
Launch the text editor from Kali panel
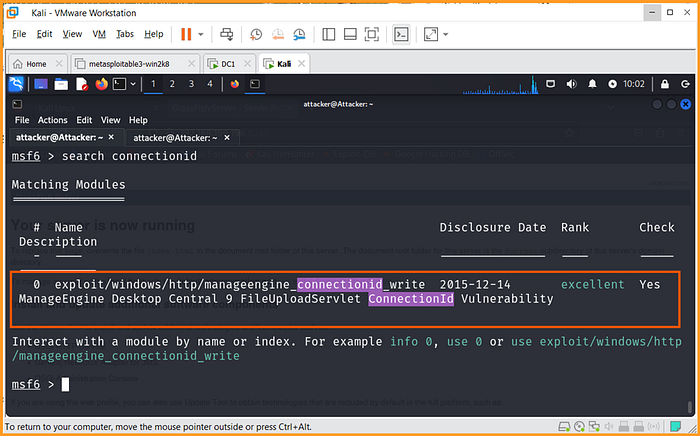point(82,84)
